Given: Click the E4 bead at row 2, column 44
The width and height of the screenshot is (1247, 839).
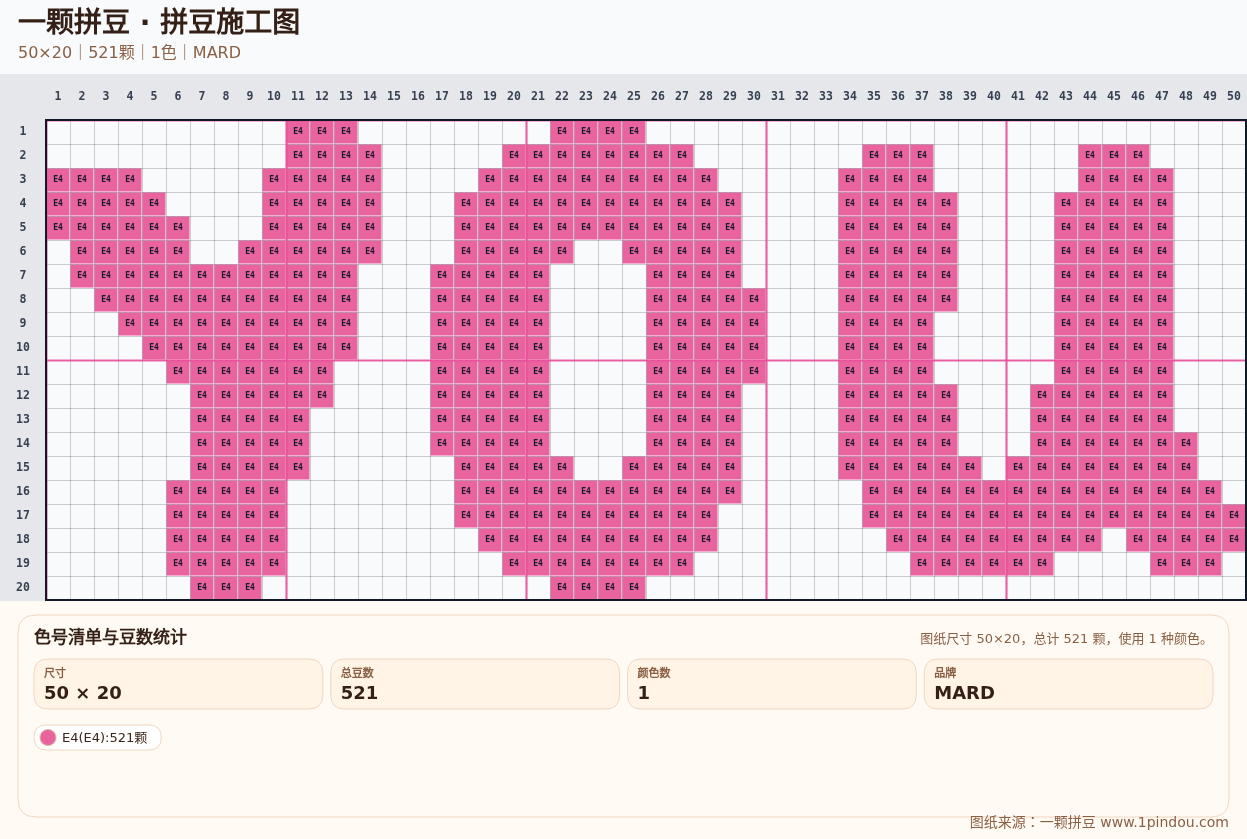Looking at the screenshot, I should pyautogui.click(x=1090, y=155).
